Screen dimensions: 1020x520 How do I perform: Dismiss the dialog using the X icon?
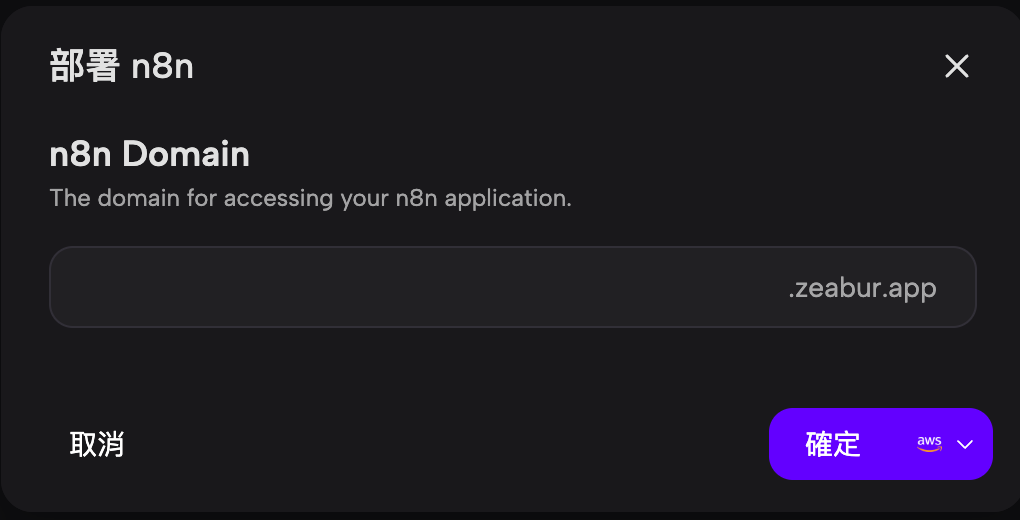pyautogui.click(x=957, y=66)
